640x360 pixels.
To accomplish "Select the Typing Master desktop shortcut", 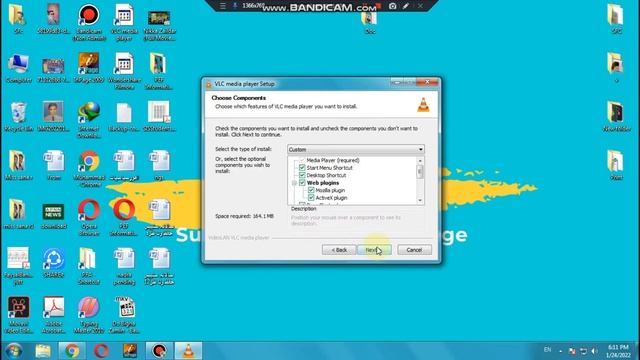I will [x=89, y=315].
